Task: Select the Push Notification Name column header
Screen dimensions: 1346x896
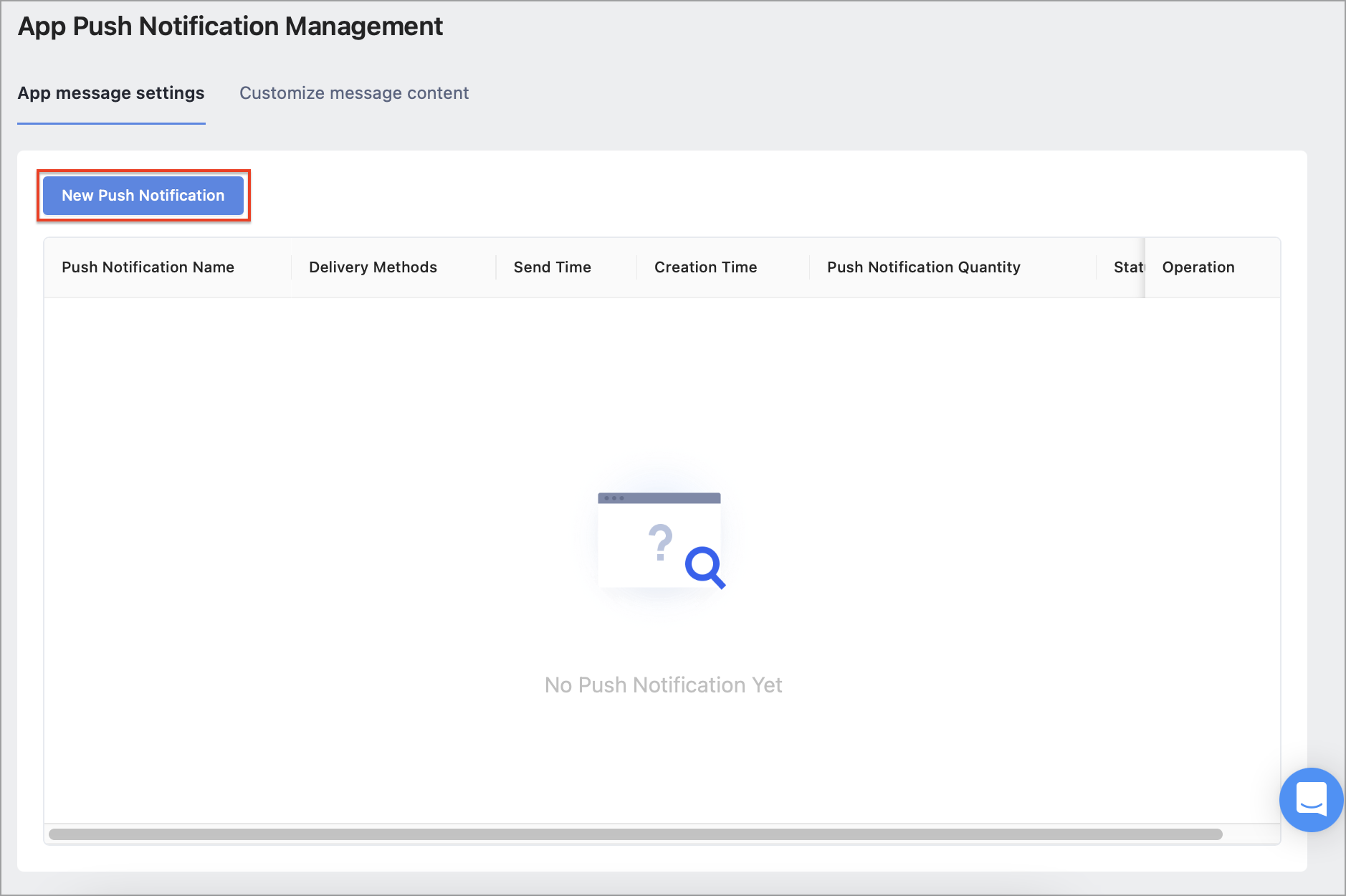Action: [x=147, y=267]
